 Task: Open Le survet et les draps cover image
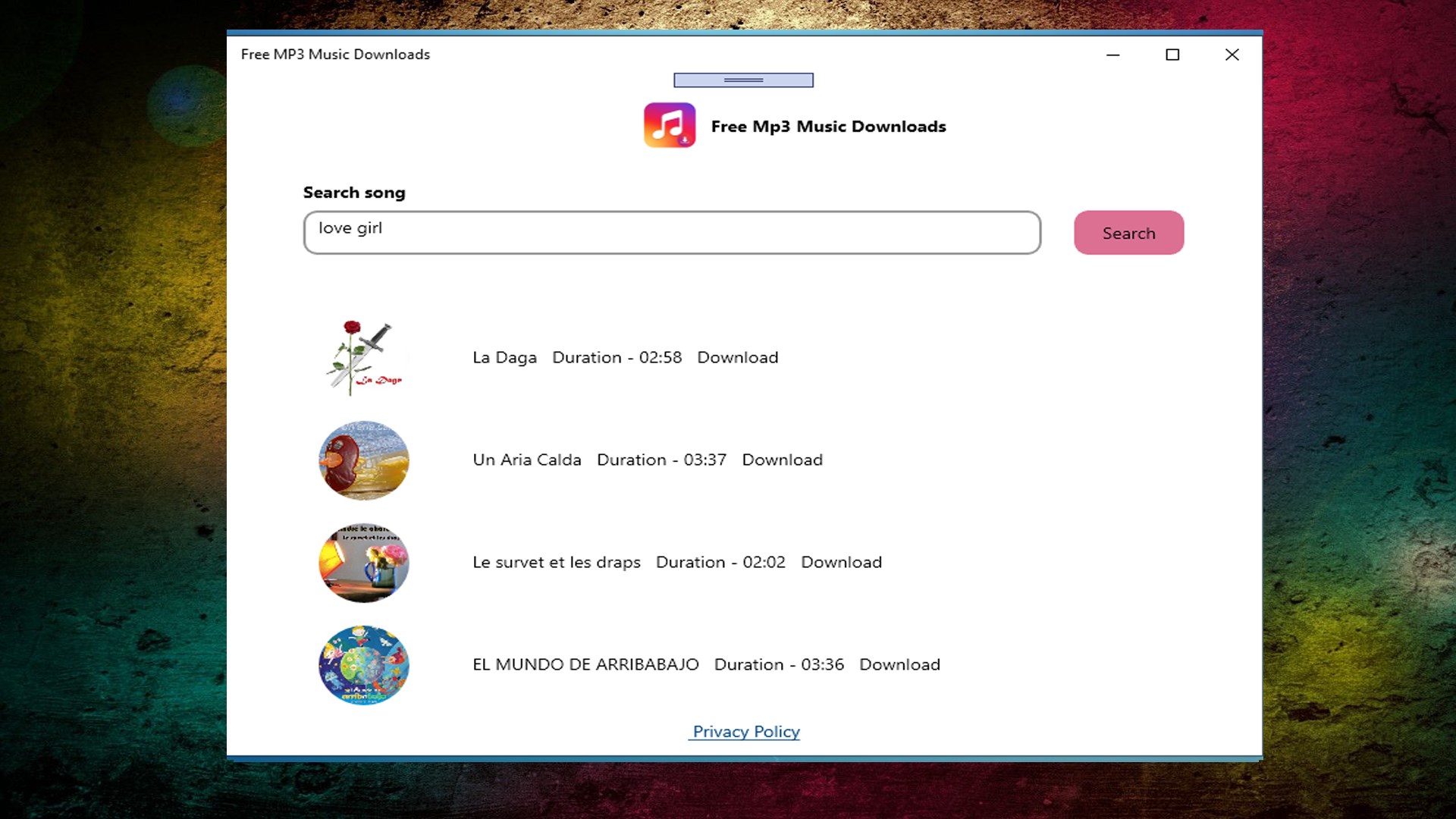364,563
